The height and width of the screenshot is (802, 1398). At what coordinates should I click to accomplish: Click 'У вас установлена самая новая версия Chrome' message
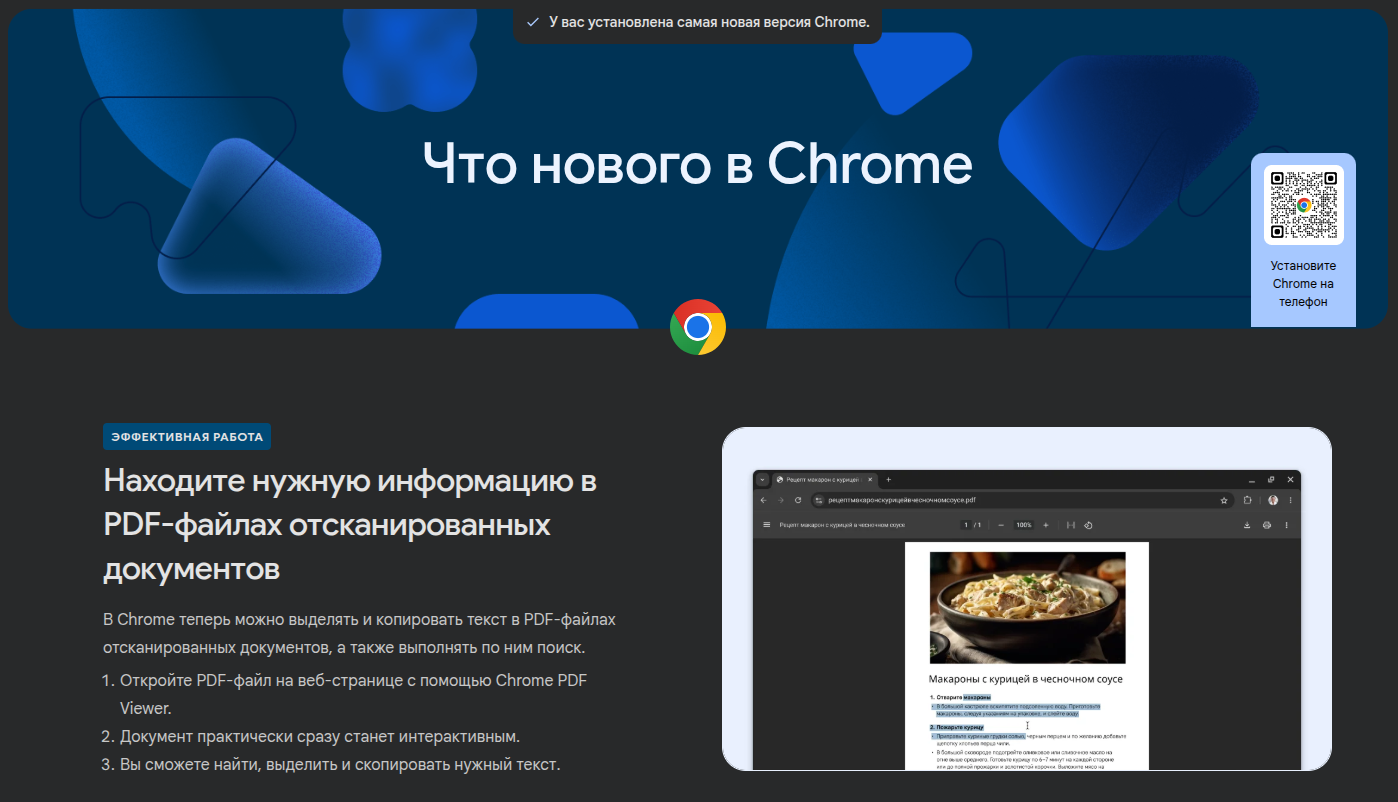coord(709,22)
